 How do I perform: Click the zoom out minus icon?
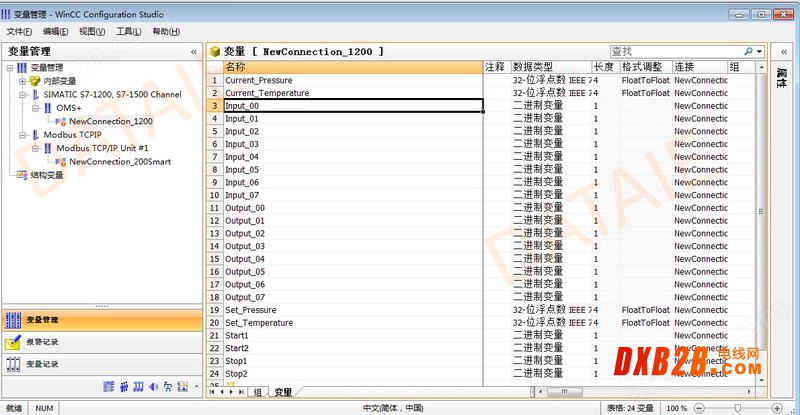pos(699,408)
